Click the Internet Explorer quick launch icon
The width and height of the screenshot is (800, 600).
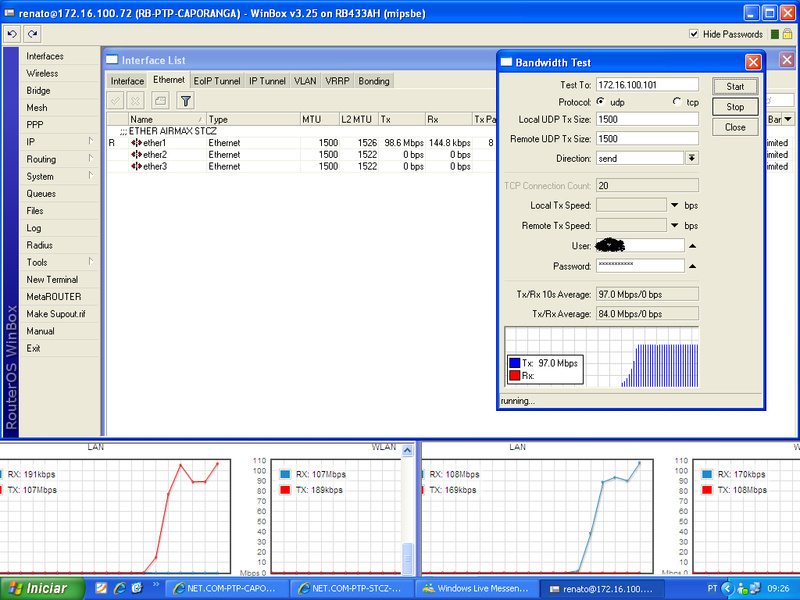[119, 588]
